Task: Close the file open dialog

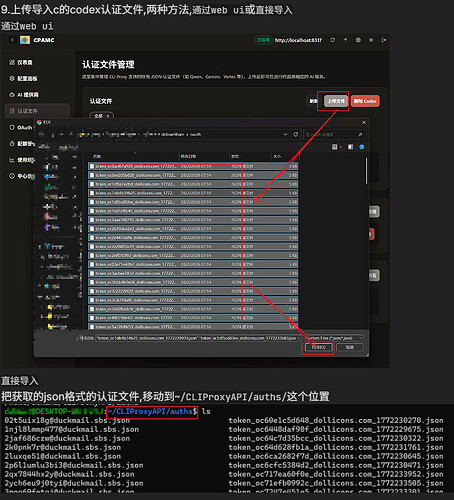Action: [364, 122]
